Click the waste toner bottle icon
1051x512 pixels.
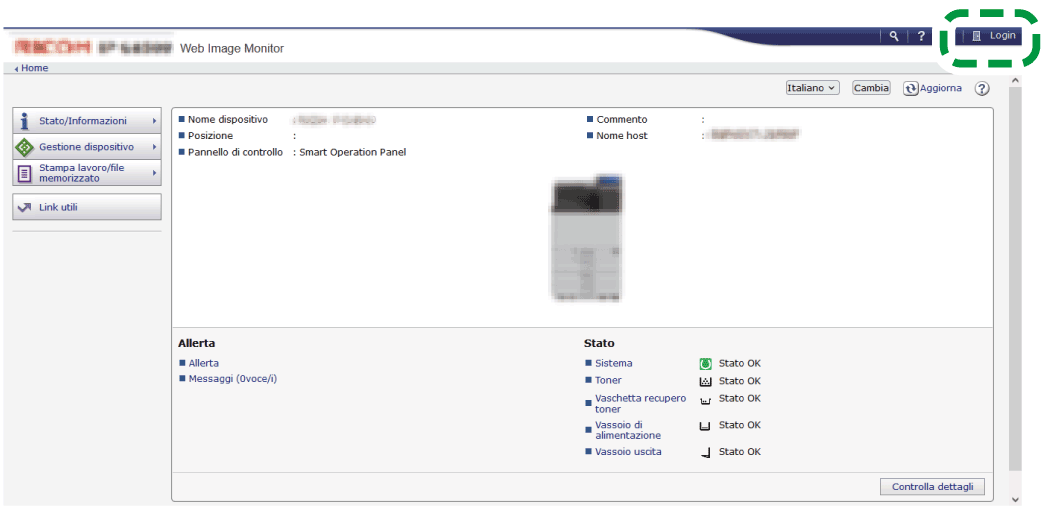(x=704, y=401)
